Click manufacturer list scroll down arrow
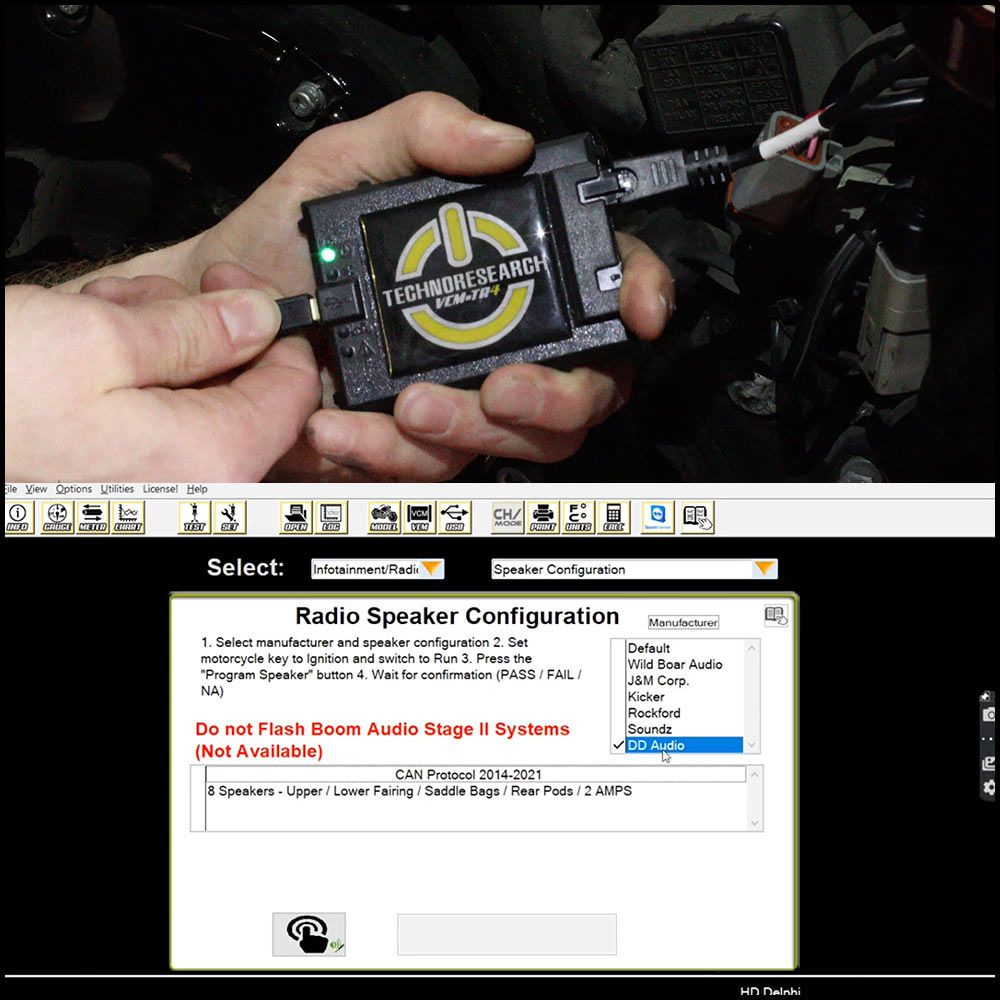The width and height of the screenshot is (1000, 1000). coord(752,745)
